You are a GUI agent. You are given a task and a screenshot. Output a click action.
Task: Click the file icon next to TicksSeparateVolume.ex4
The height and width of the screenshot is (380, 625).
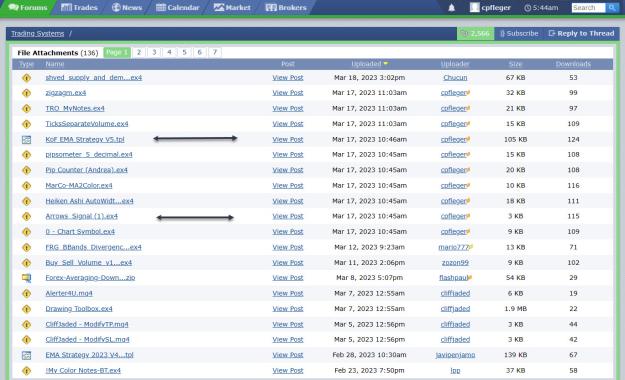point(26,124)
